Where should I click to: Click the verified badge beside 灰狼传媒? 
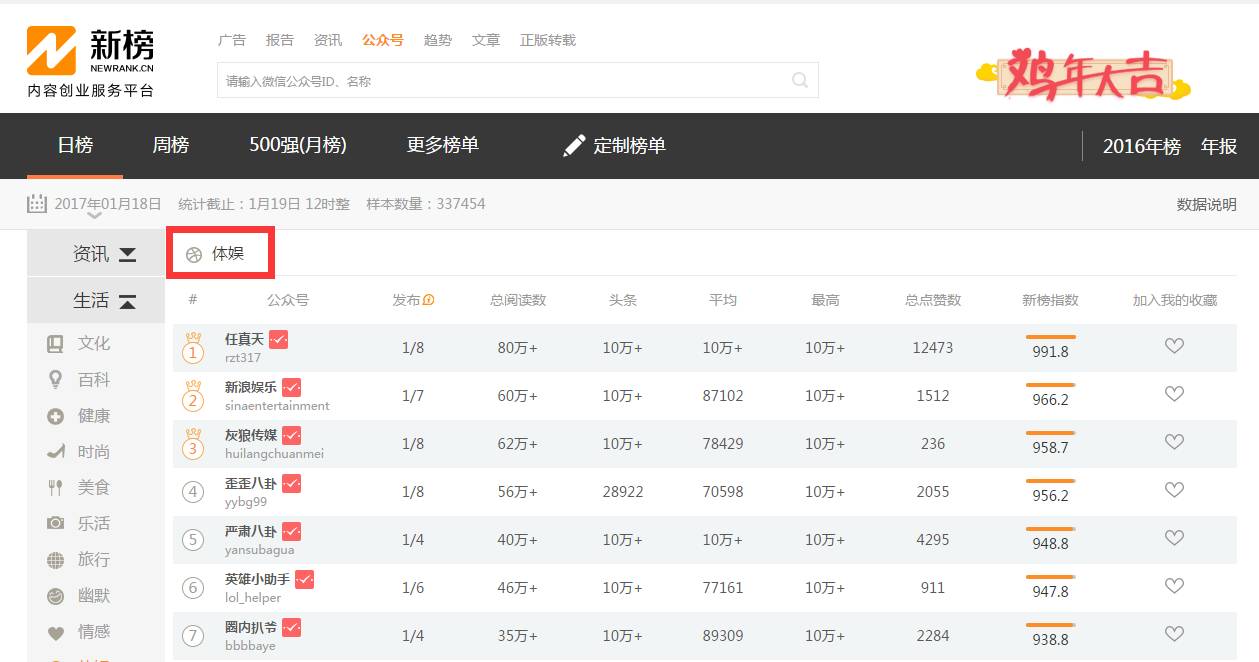pos(291,435)
